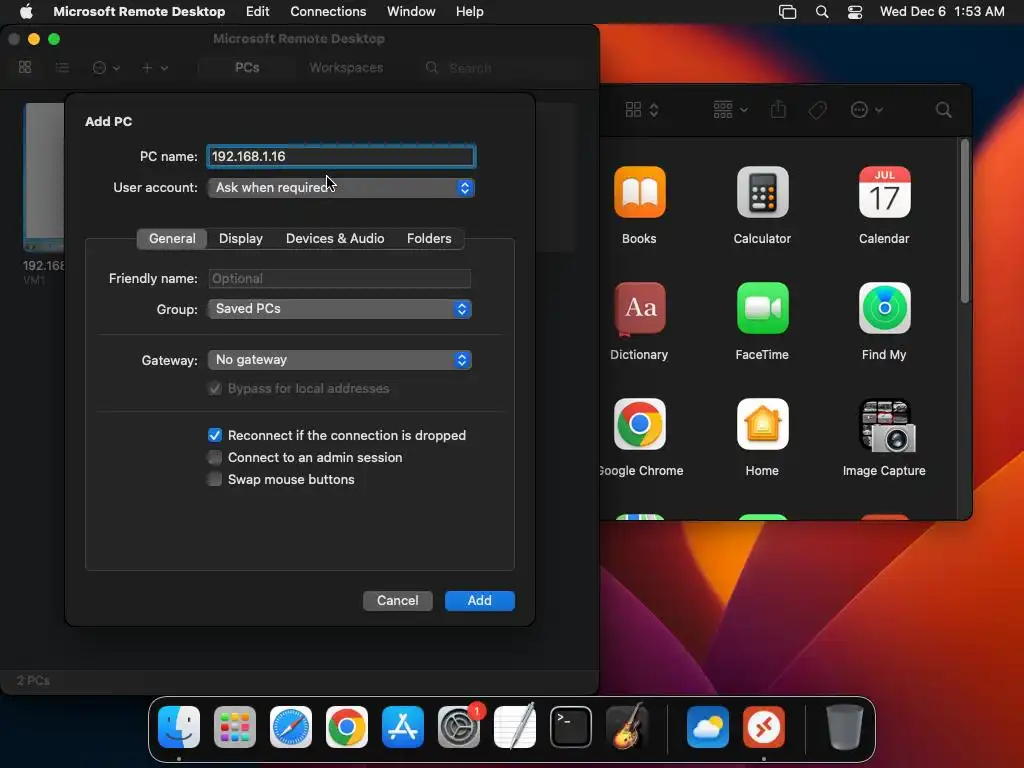
Task: Open Safari from the Dock
Action: (x=291, y=727)
